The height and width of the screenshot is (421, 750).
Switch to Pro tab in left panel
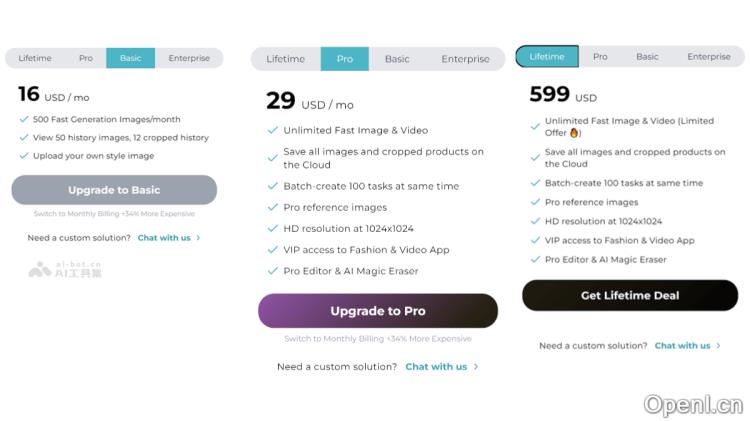[86, 58]
